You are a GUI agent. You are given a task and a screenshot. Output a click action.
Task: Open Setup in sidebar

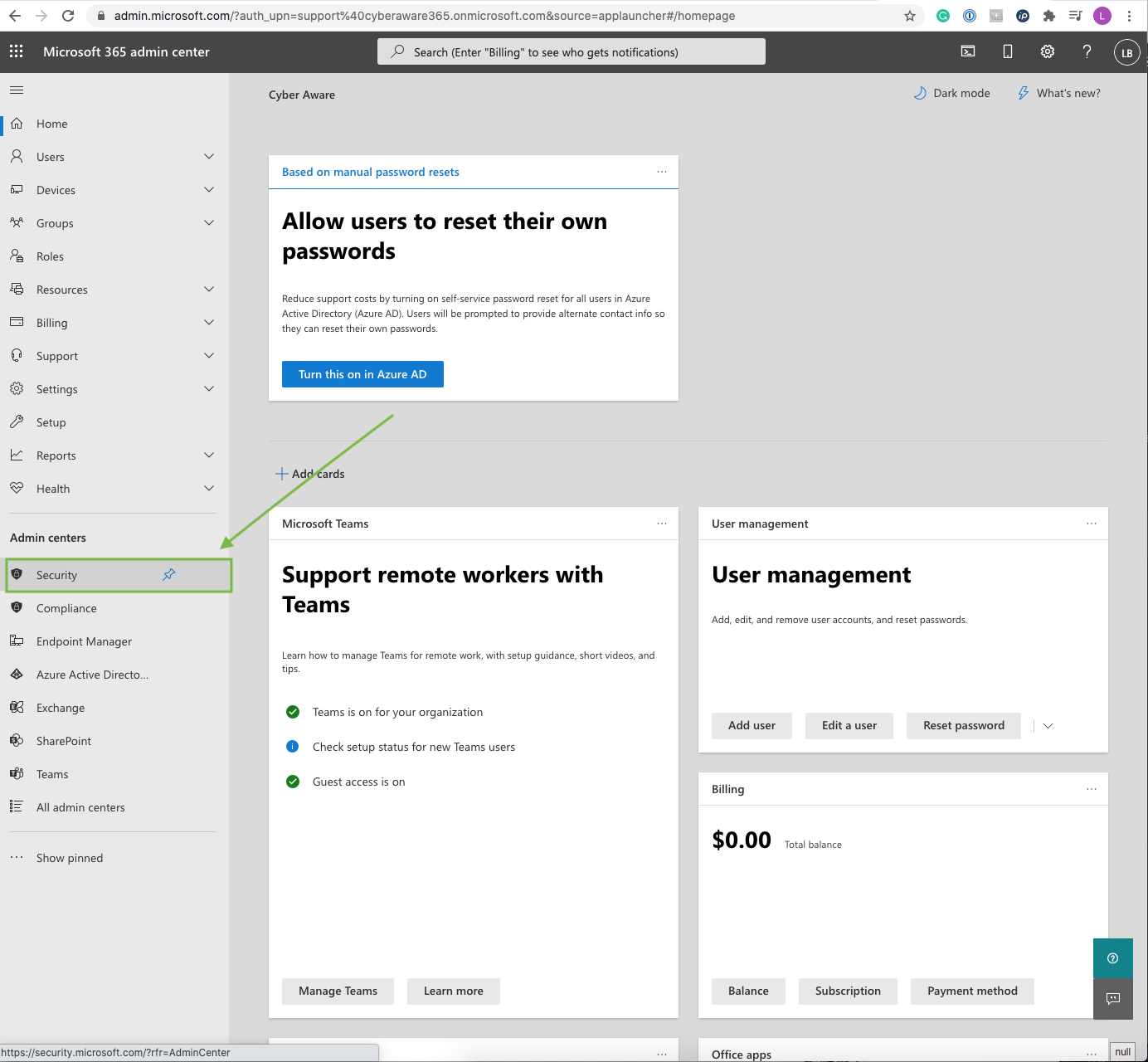pos(114,422)
